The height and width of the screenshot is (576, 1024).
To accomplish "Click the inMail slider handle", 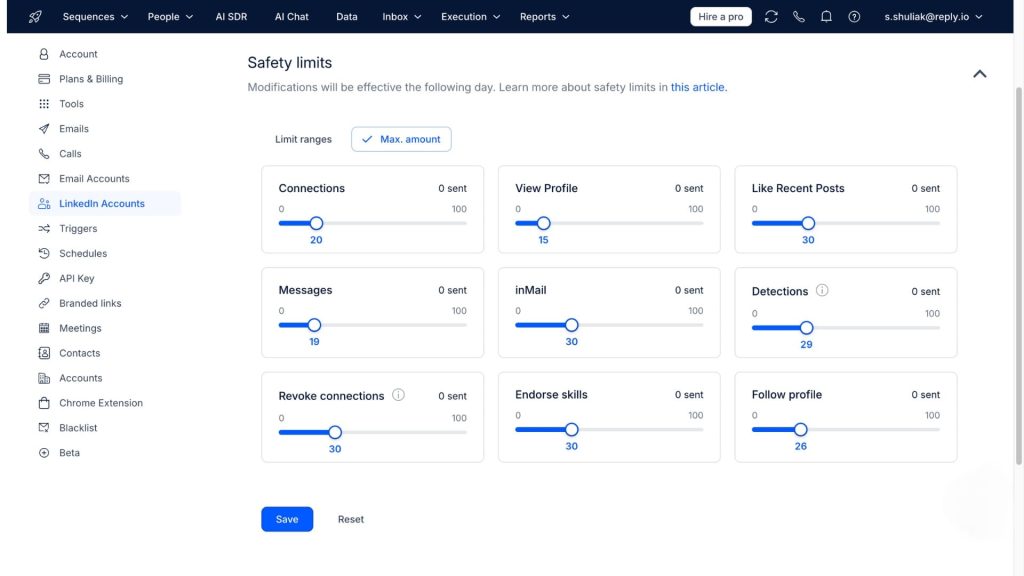I will (571, 325).
